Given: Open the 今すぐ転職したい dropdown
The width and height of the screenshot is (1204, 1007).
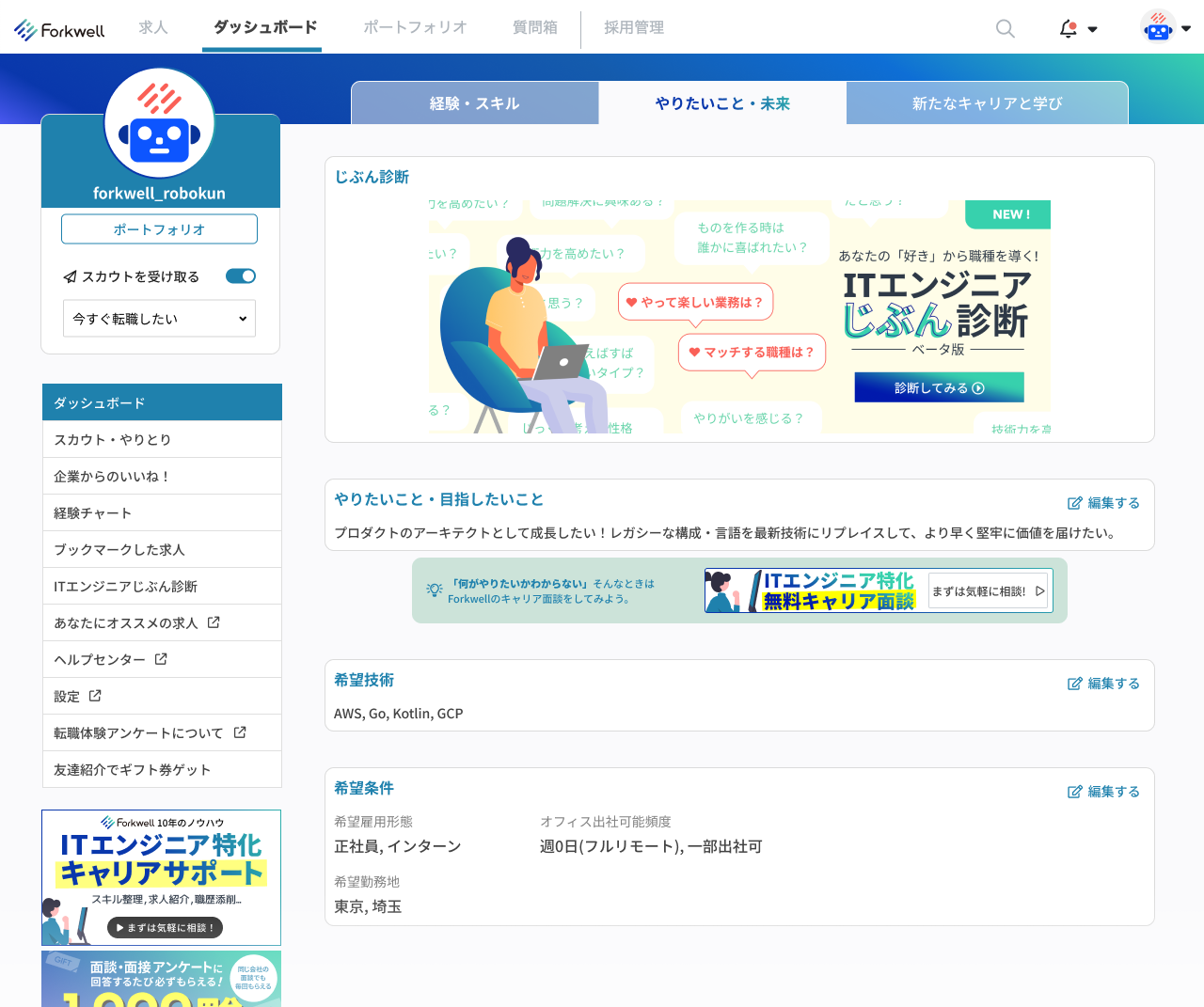Looking at the screenshot, I should pyautogui.click(x=159, y=319).
